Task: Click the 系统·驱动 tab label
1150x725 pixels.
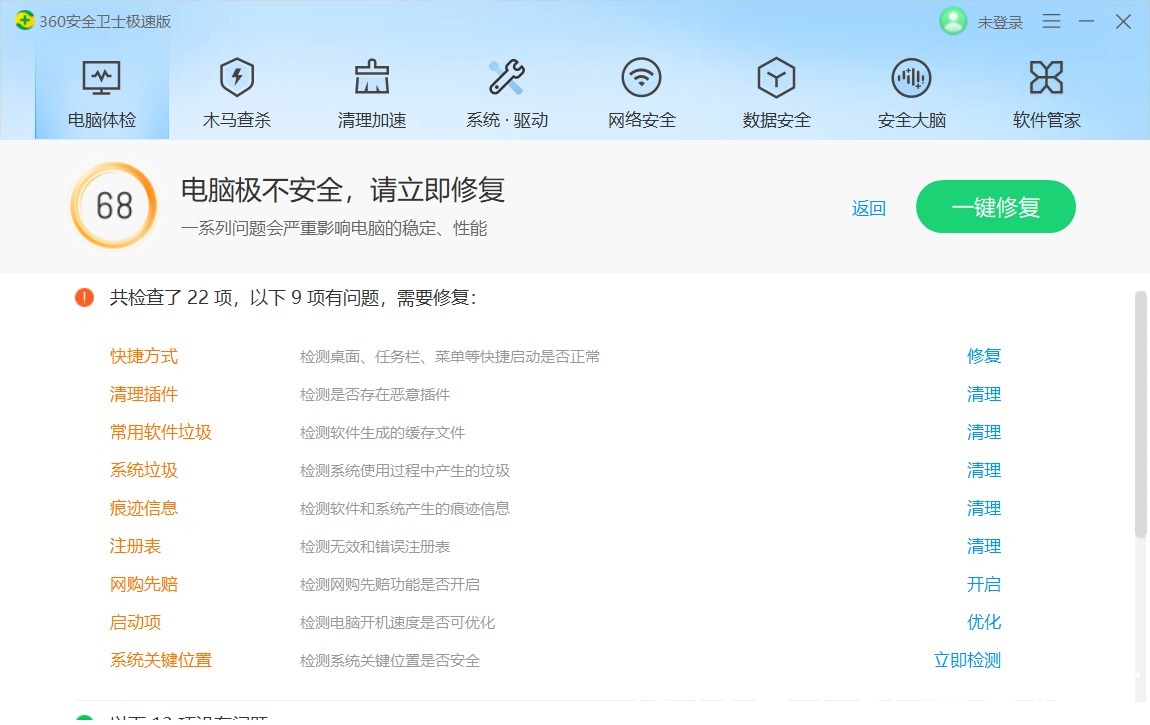Action: [x=507, y=120]
